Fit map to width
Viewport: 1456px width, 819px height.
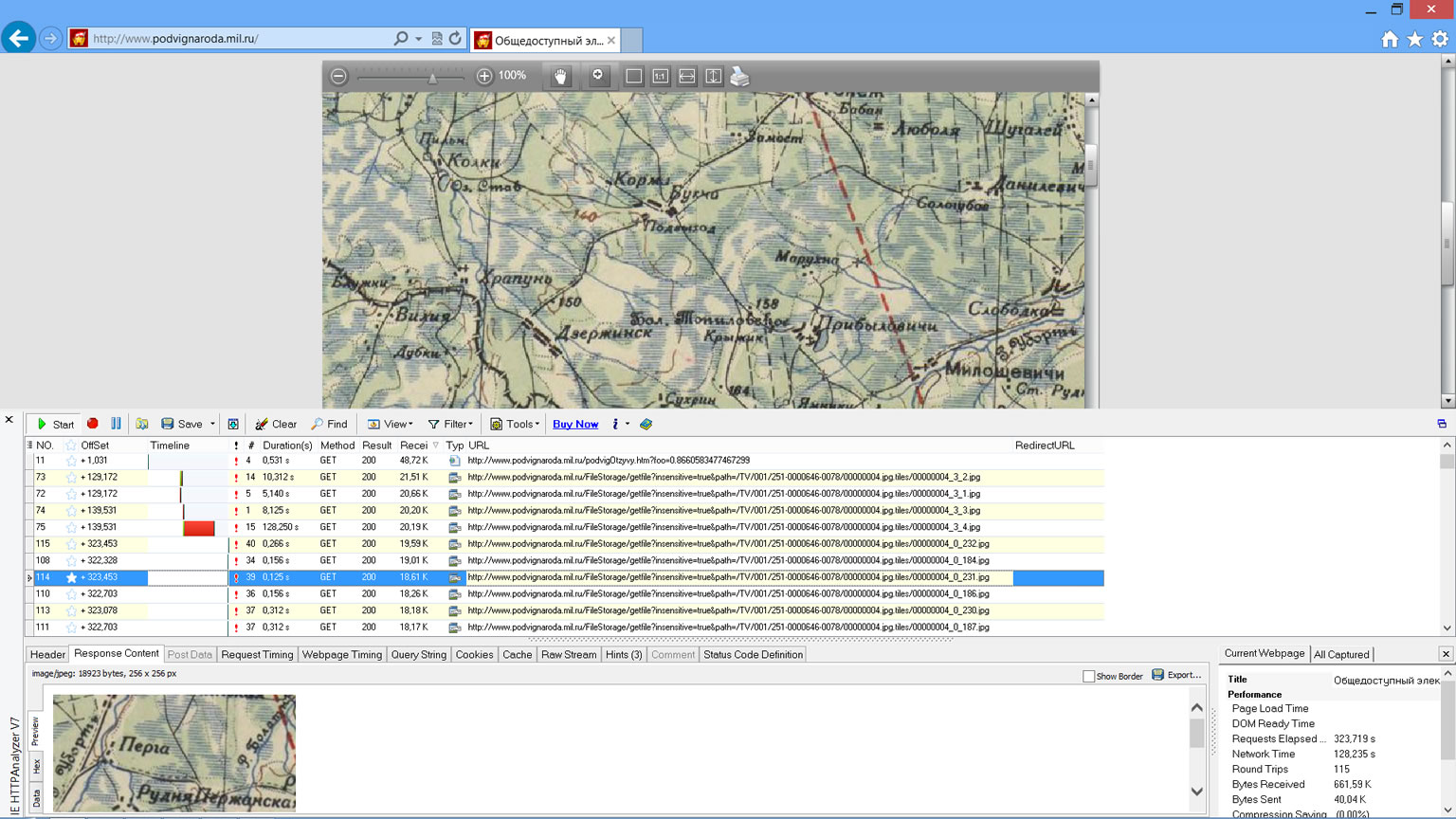coord(686,76)
